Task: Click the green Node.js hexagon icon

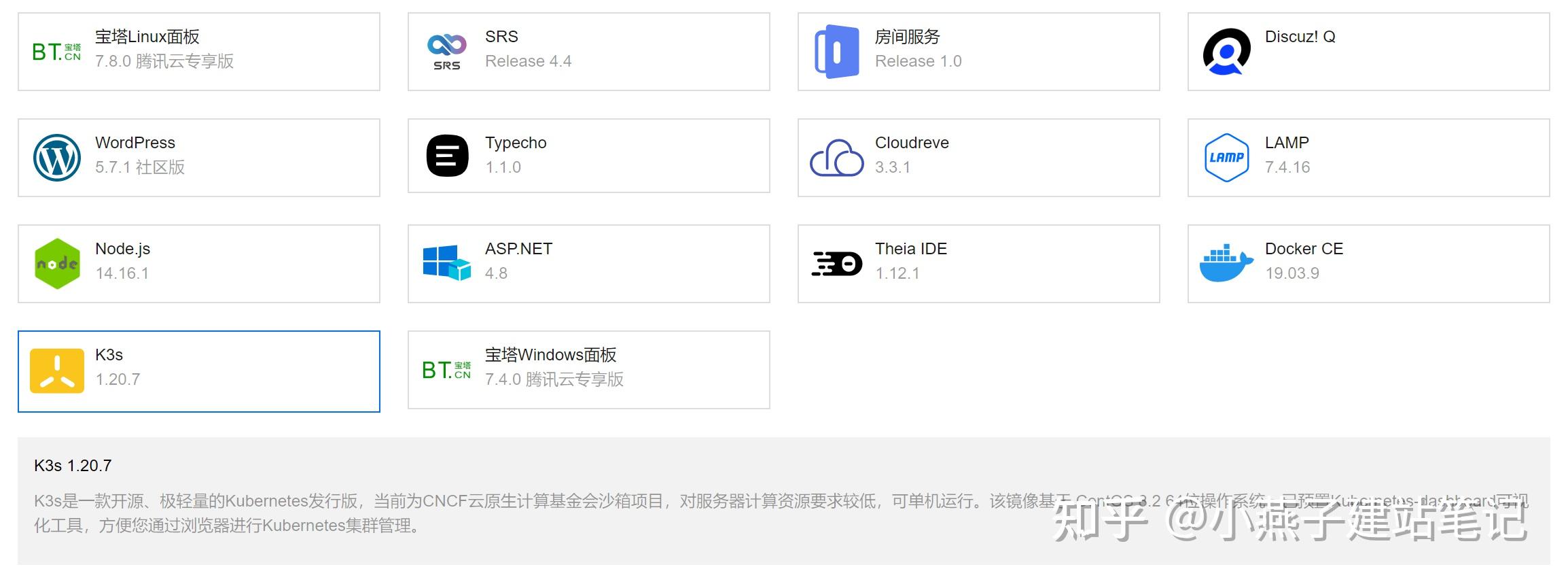Action: click(57, 264)
